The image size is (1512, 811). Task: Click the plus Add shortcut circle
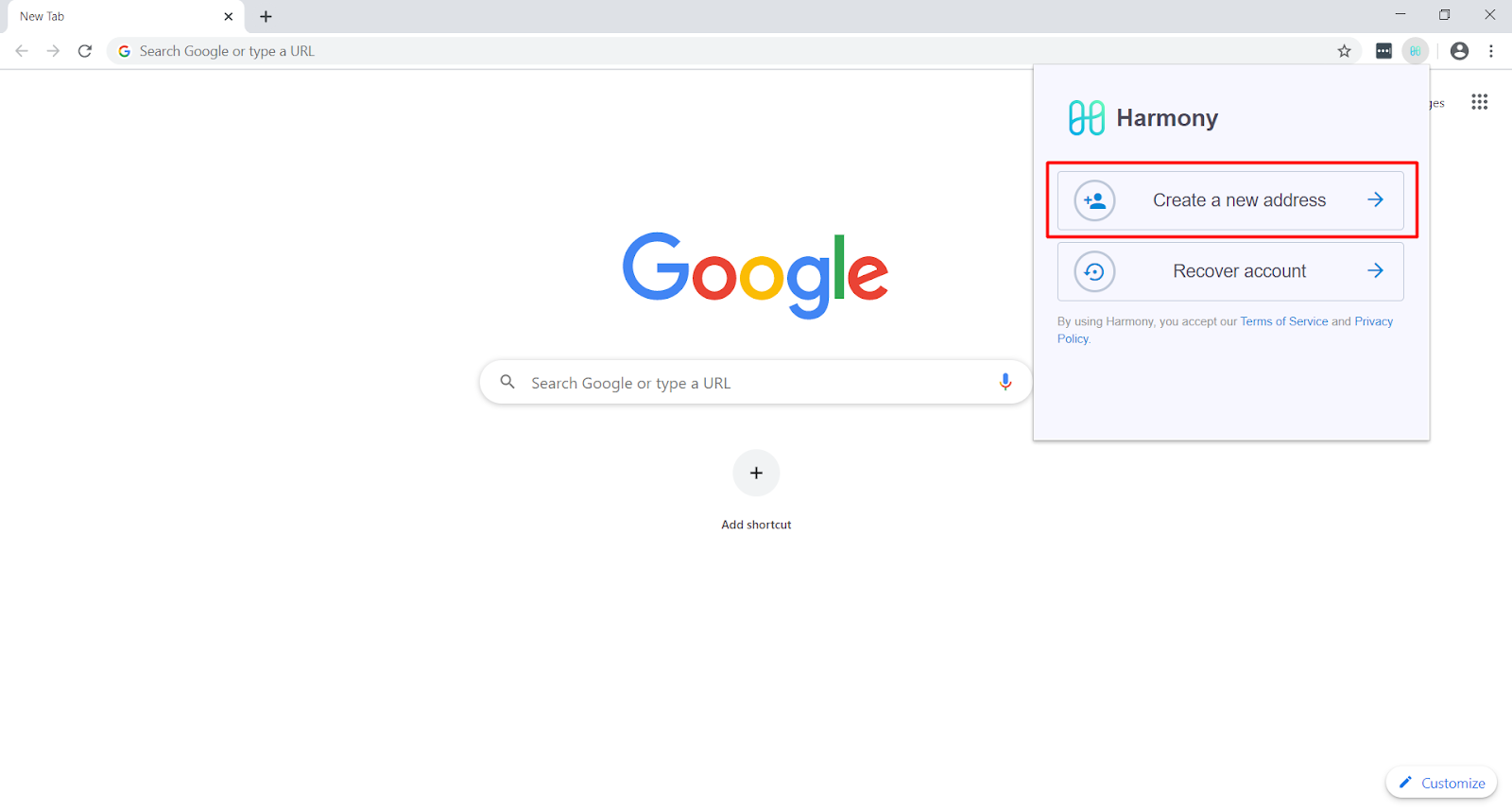click(756, 473)
